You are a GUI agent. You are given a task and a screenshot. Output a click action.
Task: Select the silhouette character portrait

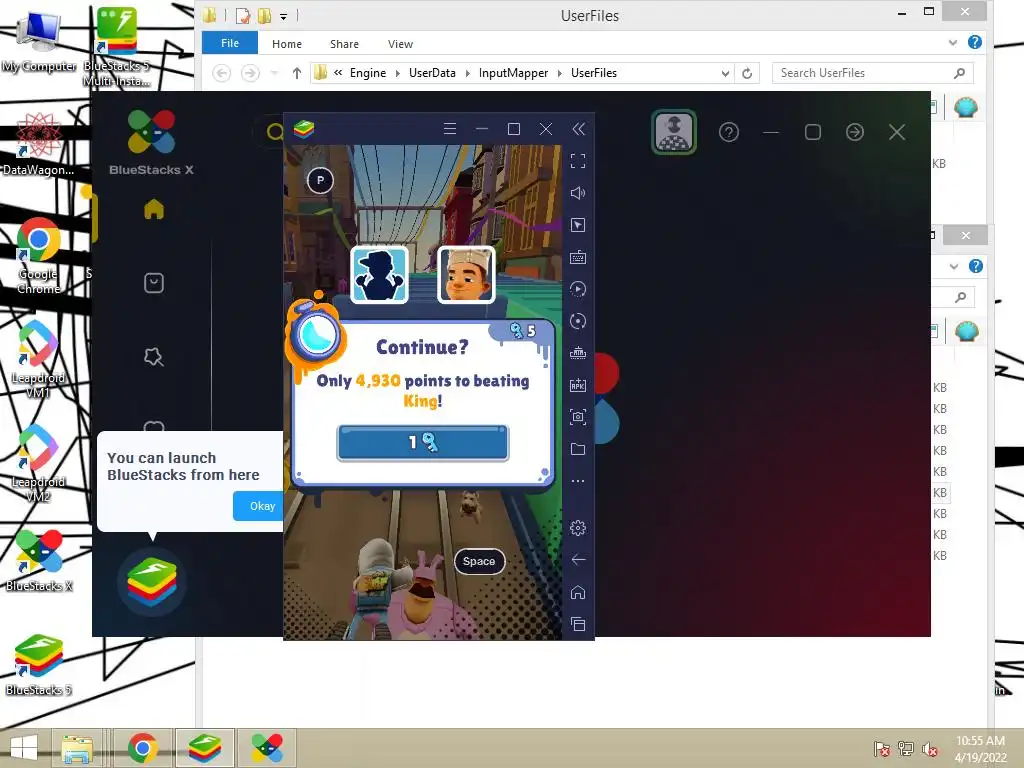[x=379, y=274]
